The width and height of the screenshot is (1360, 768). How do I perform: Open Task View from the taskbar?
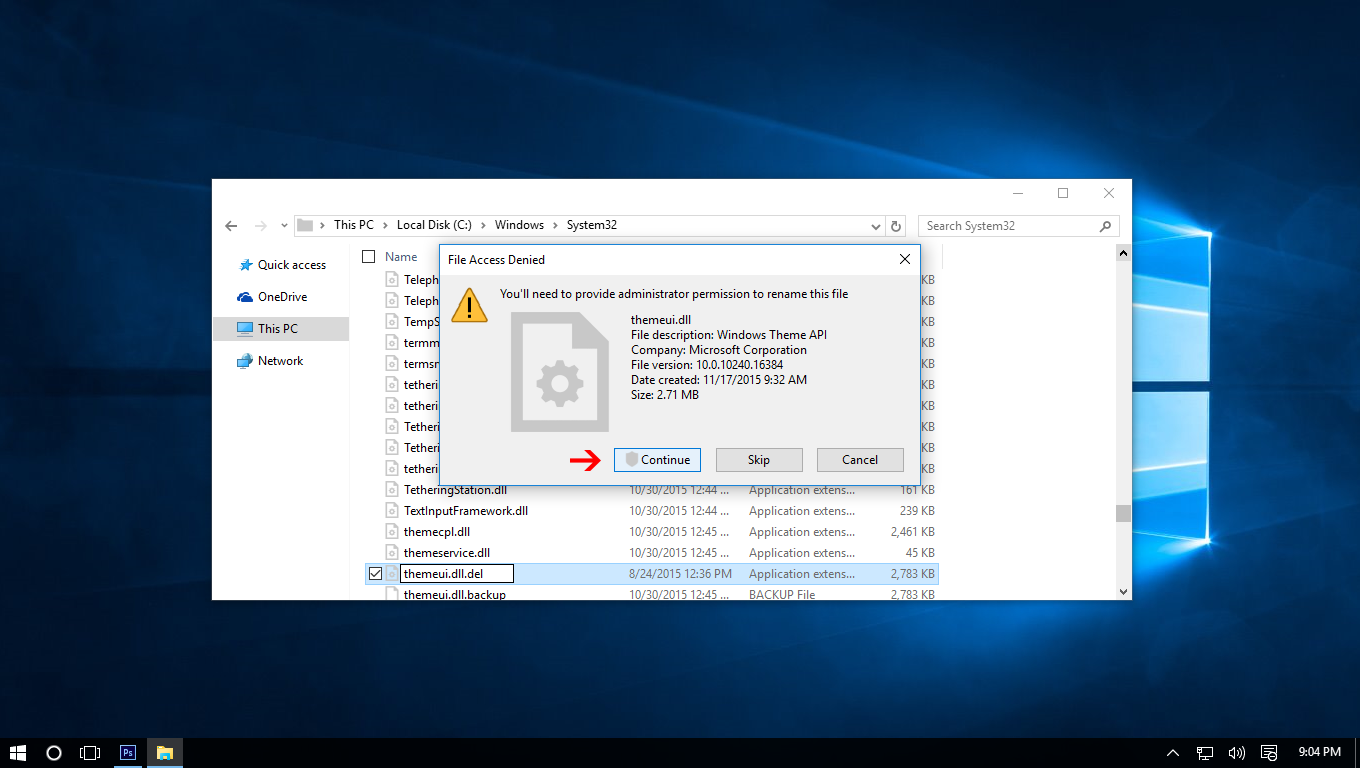click(x=90, y=752)
